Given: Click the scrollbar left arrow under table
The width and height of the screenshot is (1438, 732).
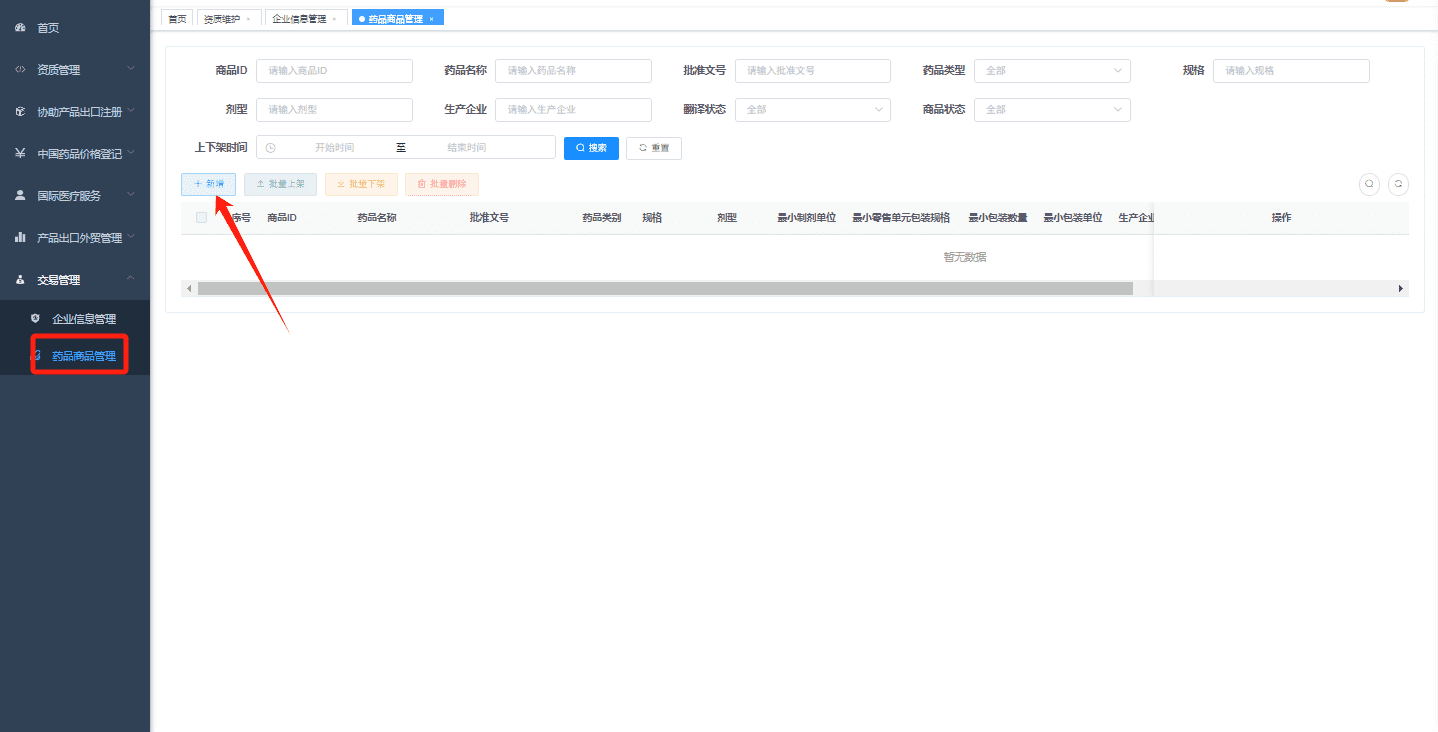Looking at the screenshot, I should 188,288.
